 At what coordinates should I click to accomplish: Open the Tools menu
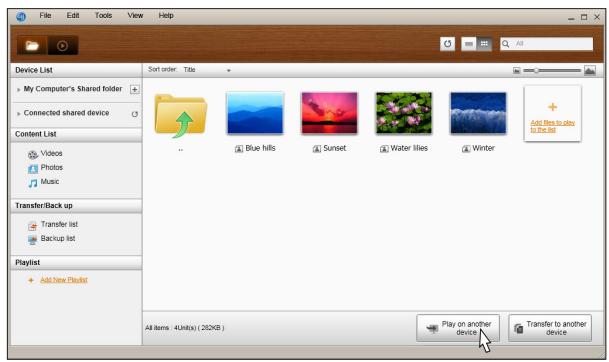[x=103, y=16]
